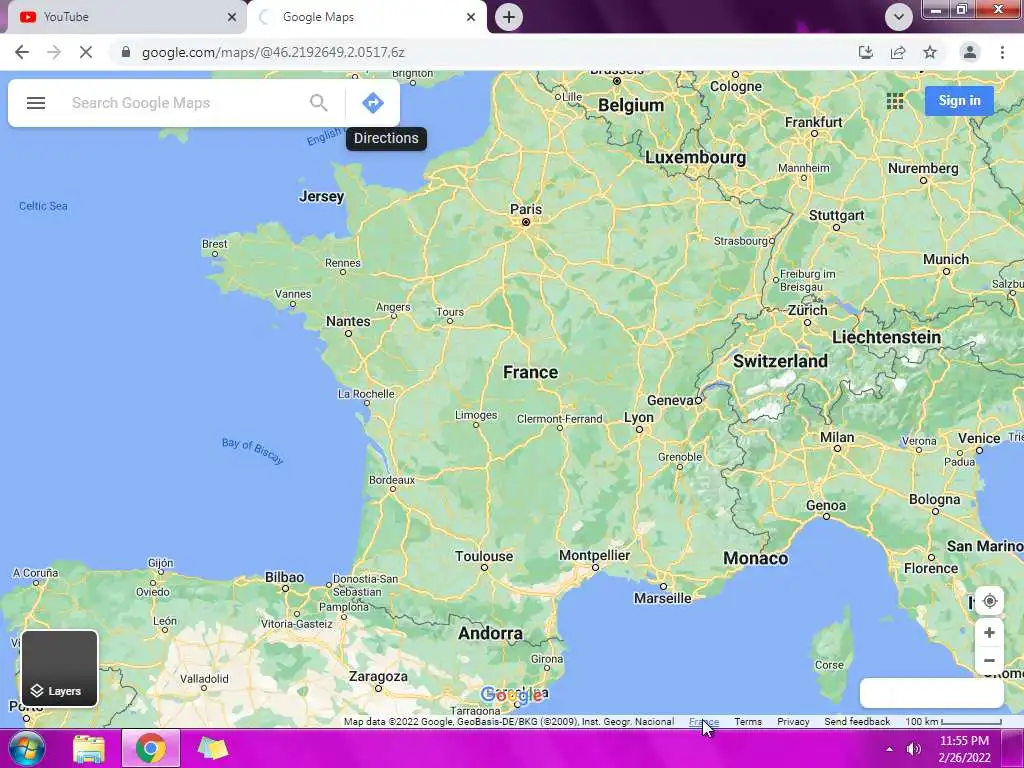1024x768 pixels.
Task: Click the search magnifier icon
Action: (319, 103)
